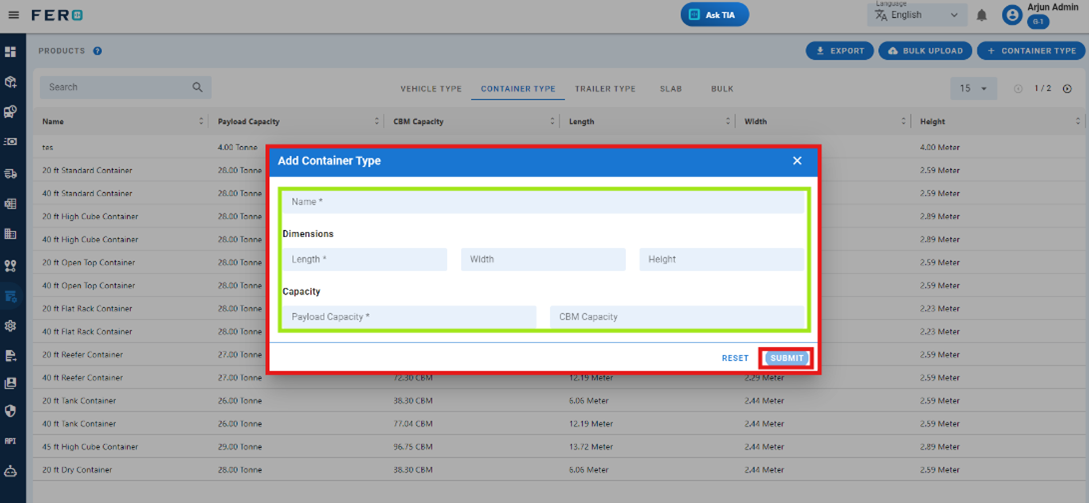The height and width of the screenshot is (503, 1089).
Task: Open the dashboard icon in the sidebar
Action: click(x=11, y=52)
